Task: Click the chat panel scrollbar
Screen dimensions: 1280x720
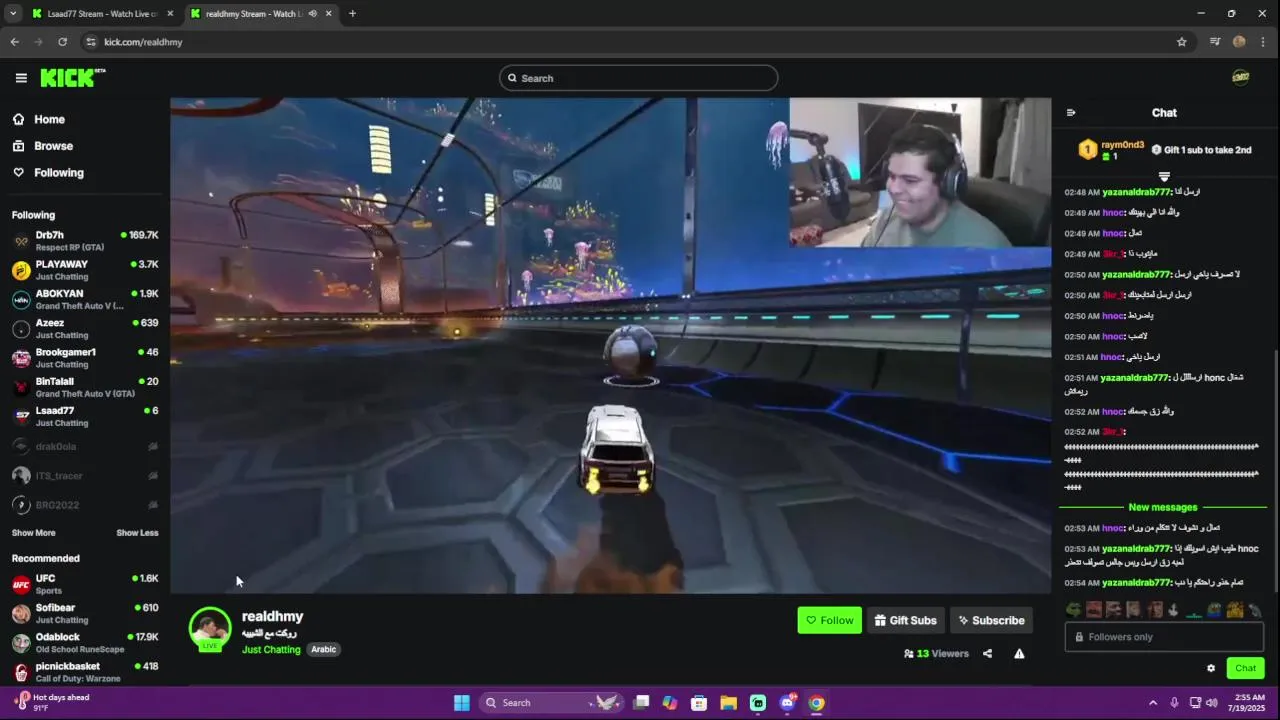Action: click(1275, 470)
